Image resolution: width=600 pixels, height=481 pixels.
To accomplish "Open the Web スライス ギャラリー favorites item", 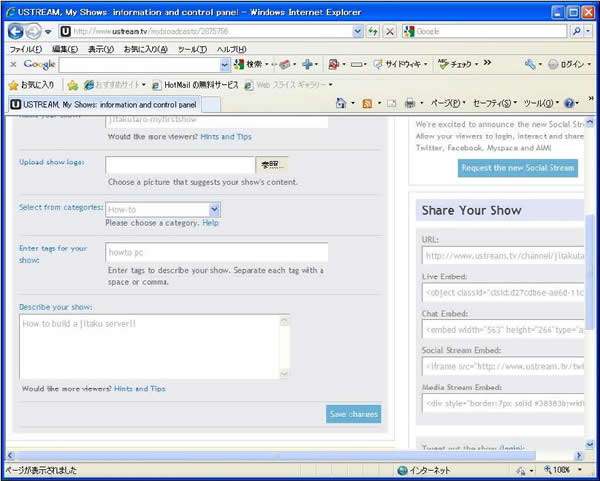I will click(x=289, y=85).
